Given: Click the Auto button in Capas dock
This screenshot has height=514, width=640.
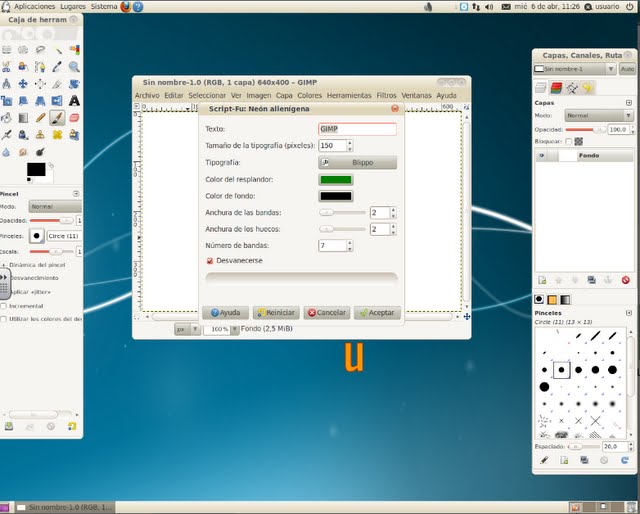Looking at the screenshot, I should click(x=627, y=69).
